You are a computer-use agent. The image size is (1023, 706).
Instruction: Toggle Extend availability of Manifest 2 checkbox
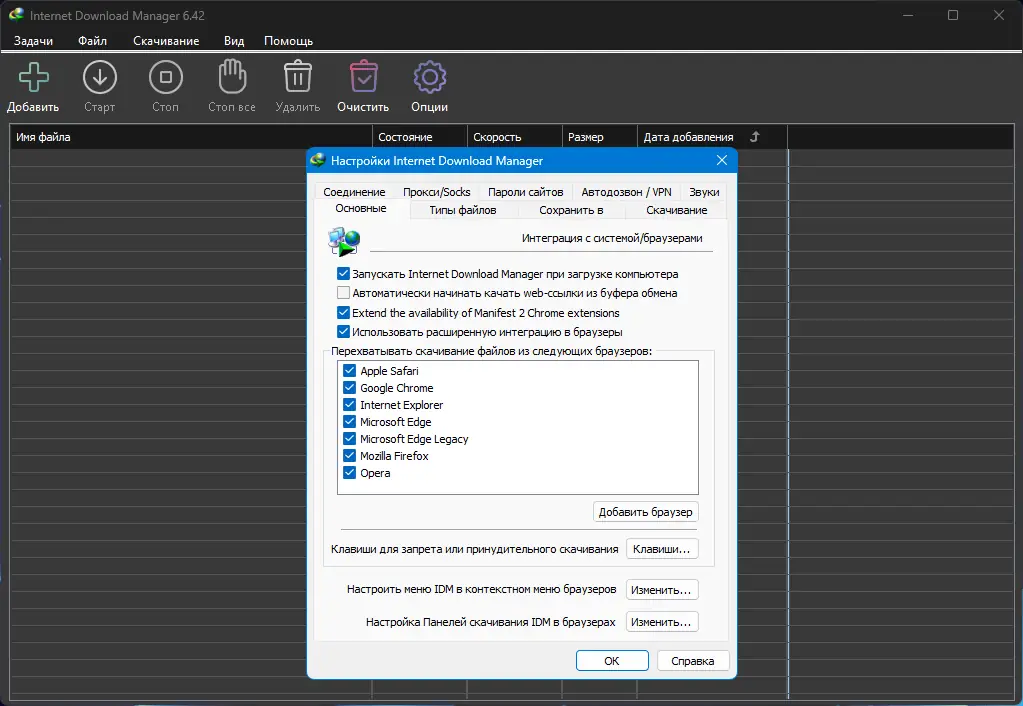(343, 312)
